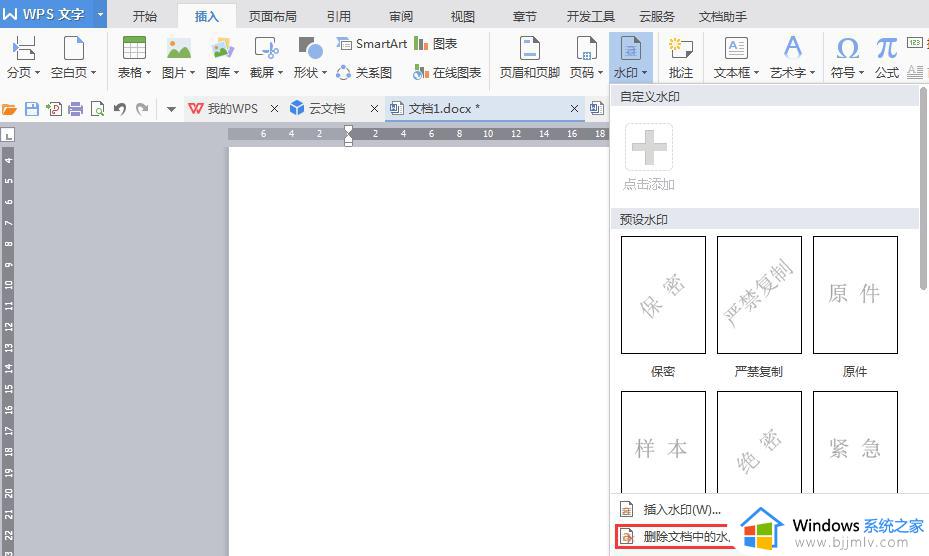Click the 文本框 text box icon
929x556 pixels.
[736, 49]
